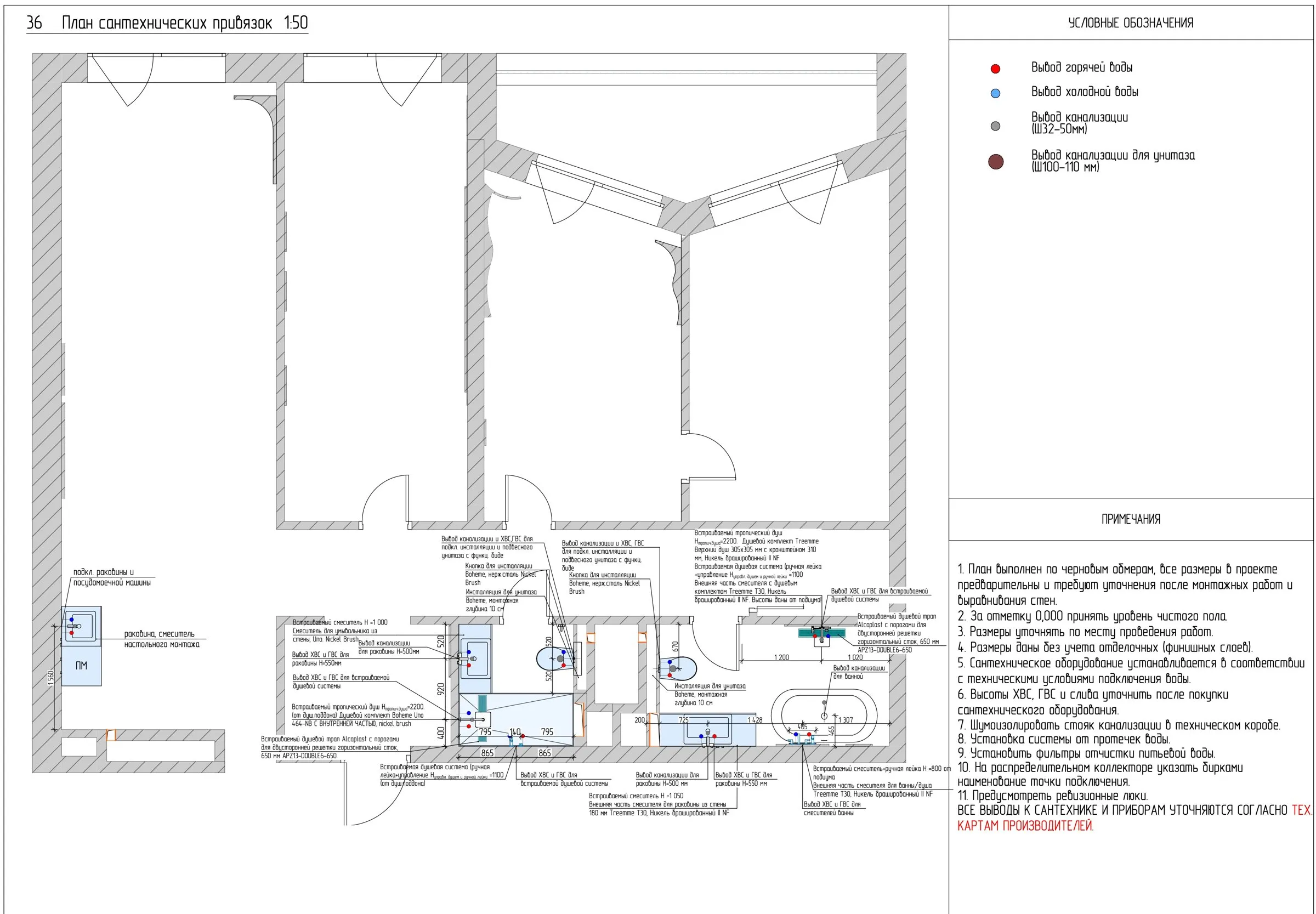Click note 2 'За отметку 0,000 принять уровень чистого пола'
This screenshot has height=914, width=1316.
pos(1092,616)
